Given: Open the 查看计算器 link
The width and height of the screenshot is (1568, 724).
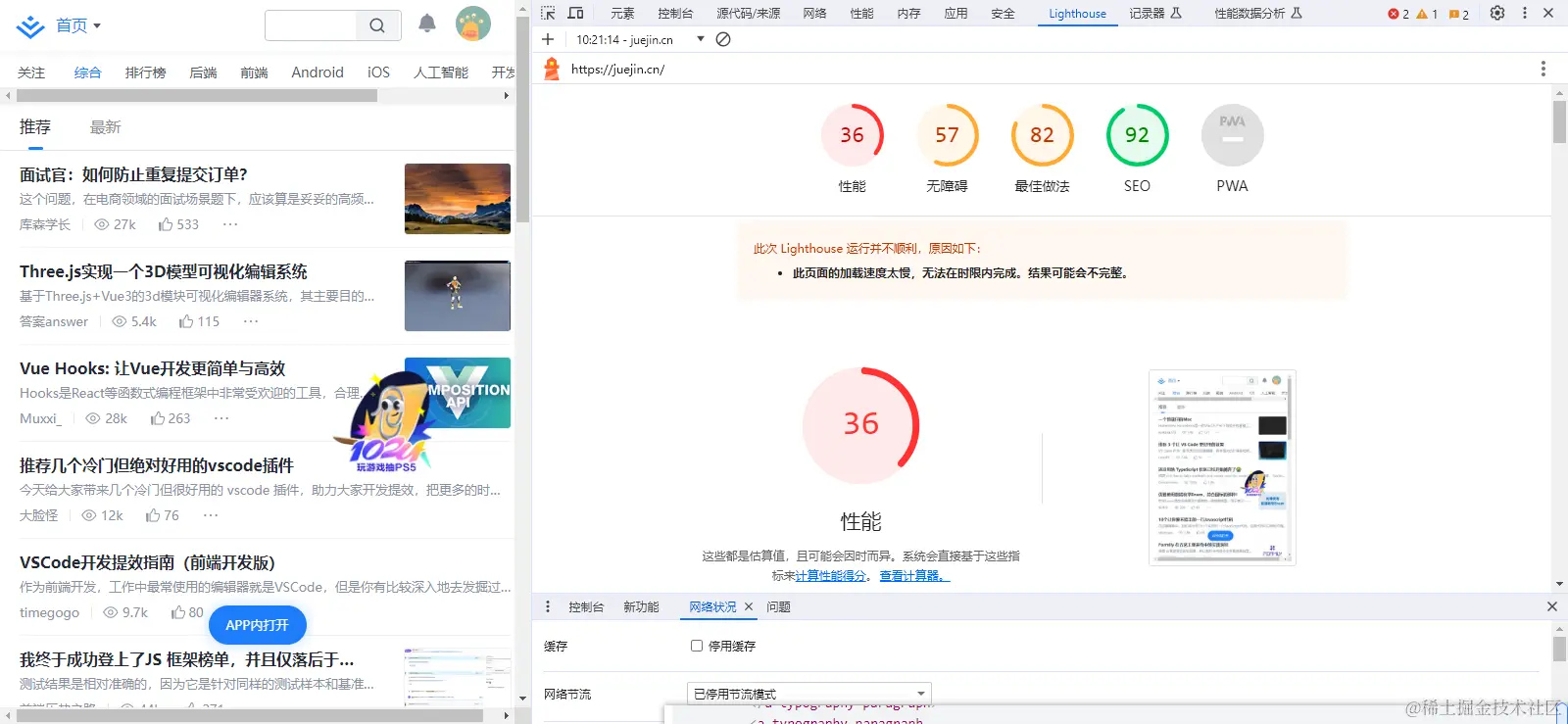Looking at the screenshot, I should (914, 576).
